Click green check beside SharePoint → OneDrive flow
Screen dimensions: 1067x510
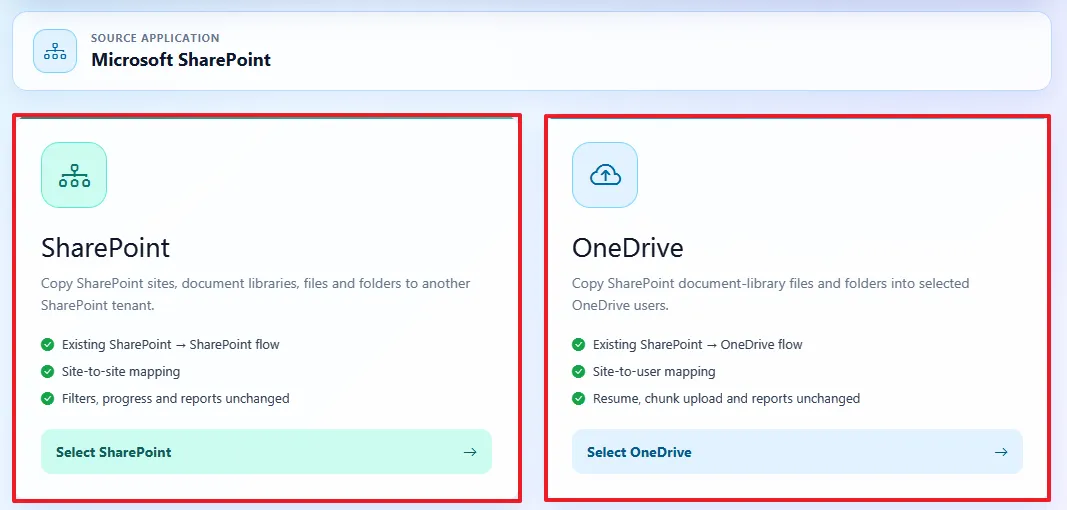(x=578, y=345)
